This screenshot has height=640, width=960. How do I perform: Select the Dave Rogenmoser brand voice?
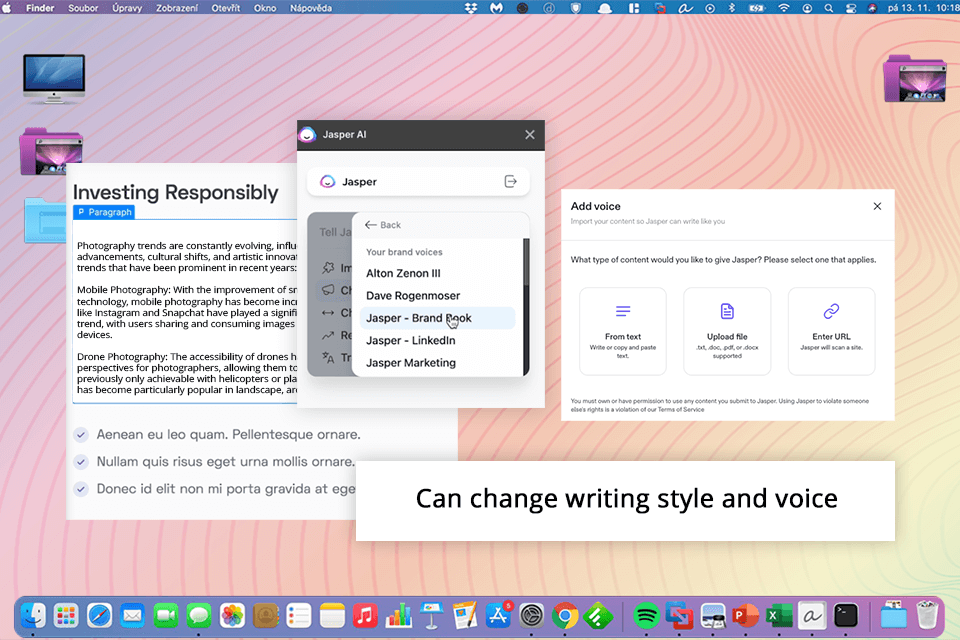pyautogui.click(x=413, y=295)
